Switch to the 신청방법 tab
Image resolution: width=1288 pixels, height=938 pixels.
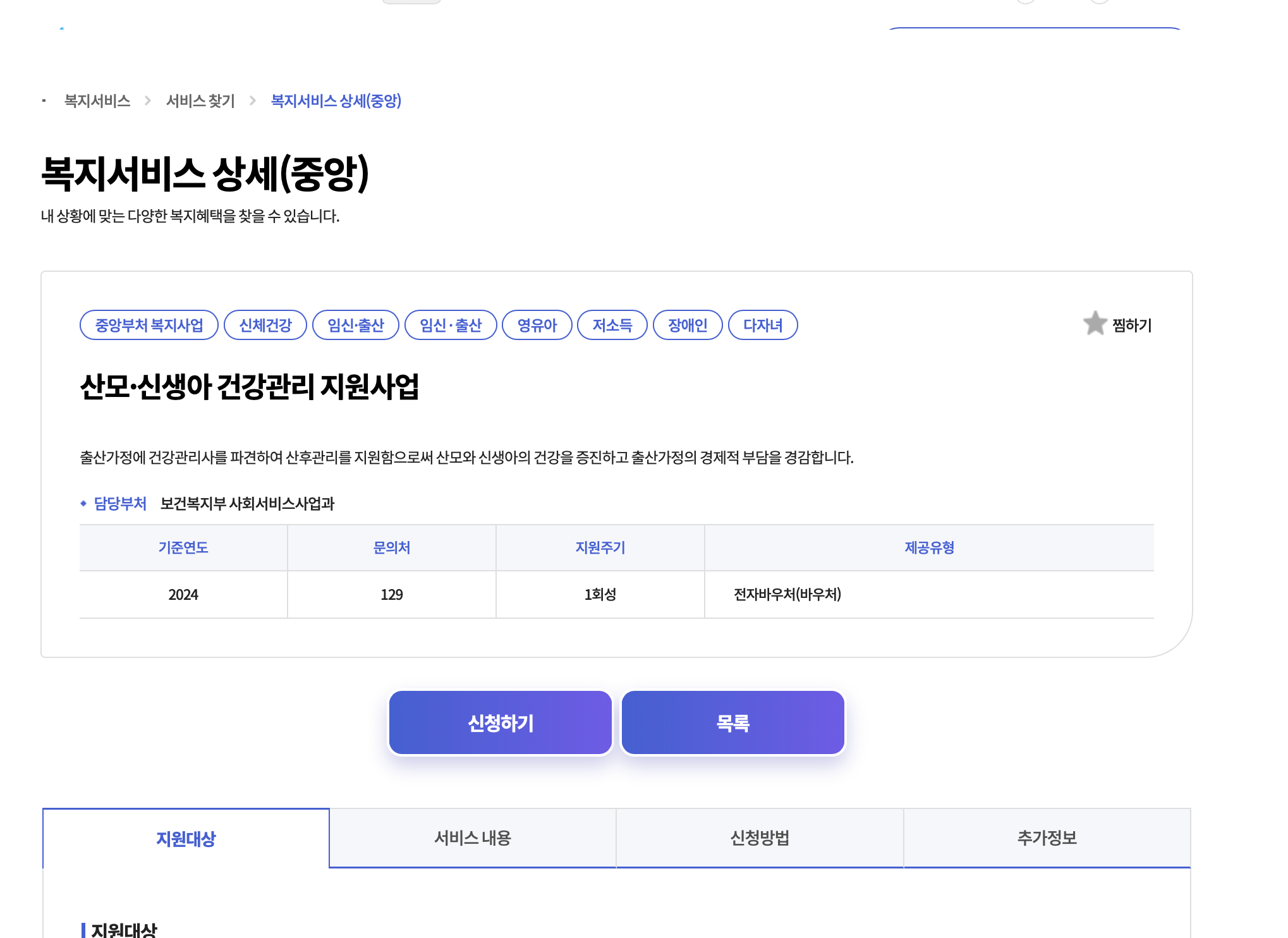760,838
